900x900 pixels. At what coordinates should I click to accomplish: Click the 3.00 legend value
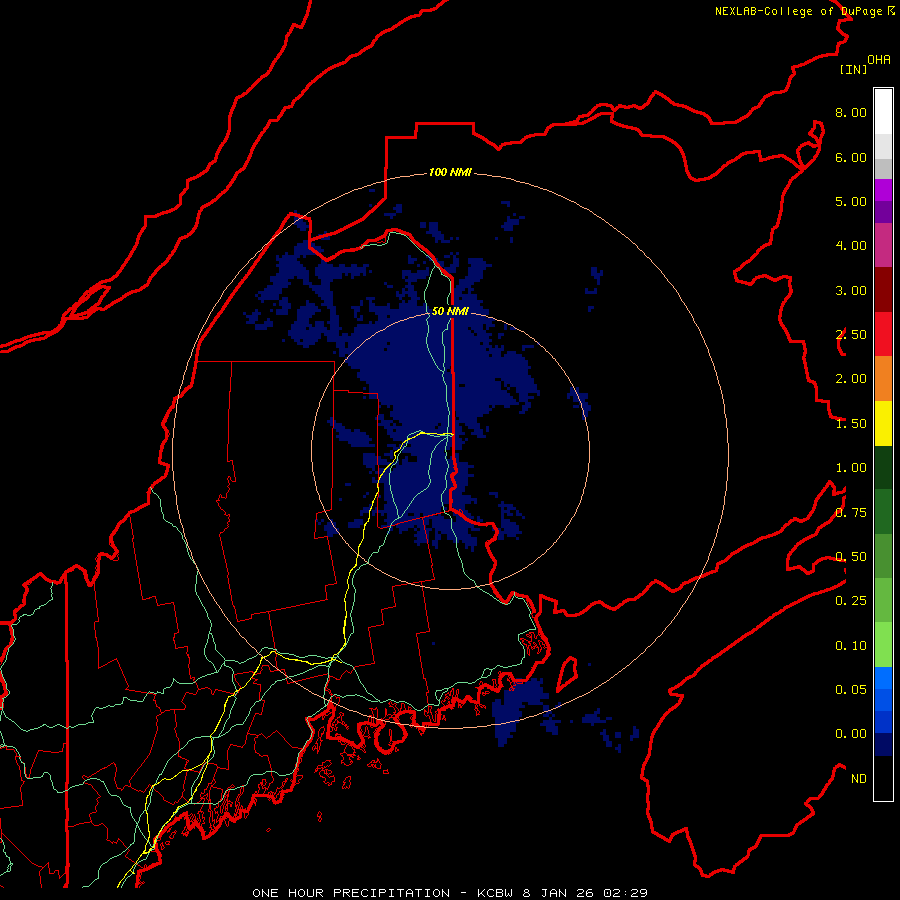point(851,290)
